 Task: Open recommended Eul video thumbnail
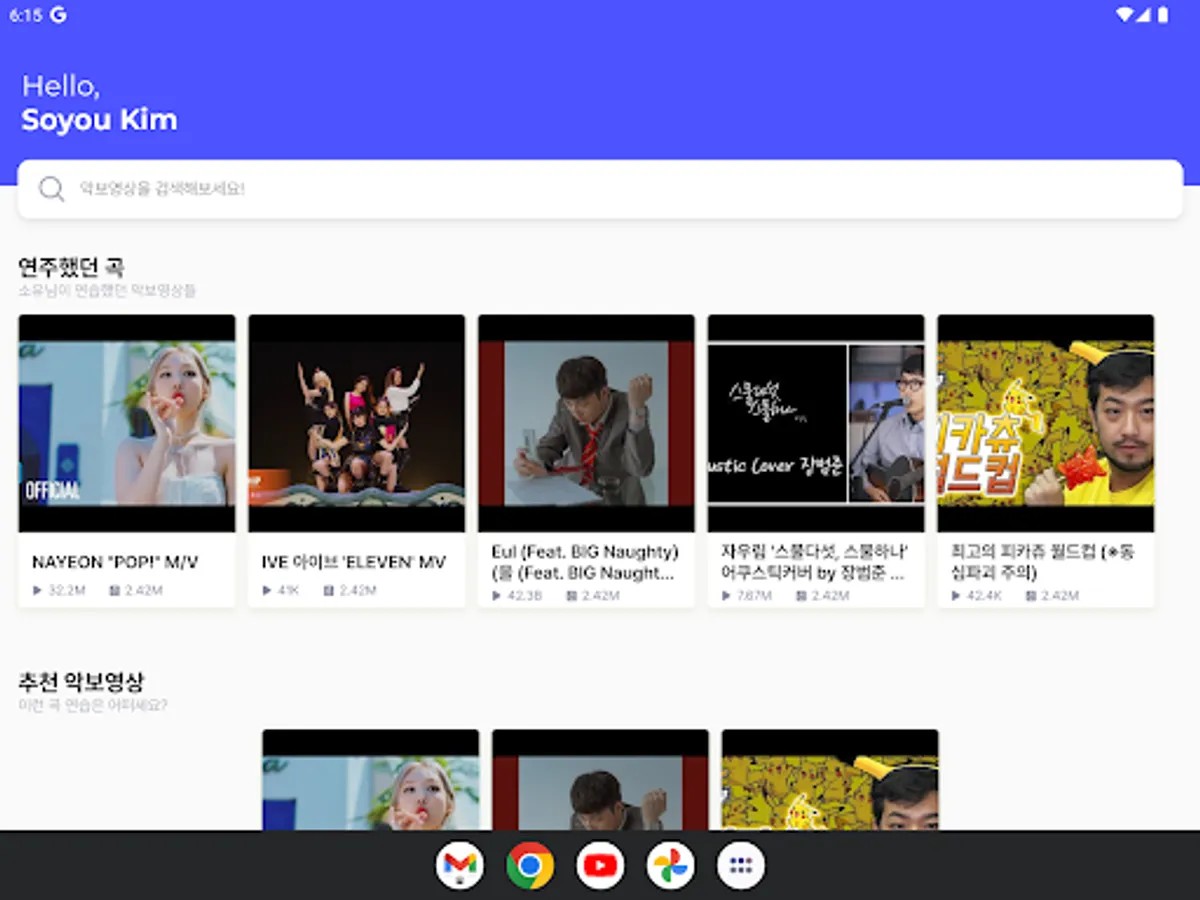tap(600, 780)
